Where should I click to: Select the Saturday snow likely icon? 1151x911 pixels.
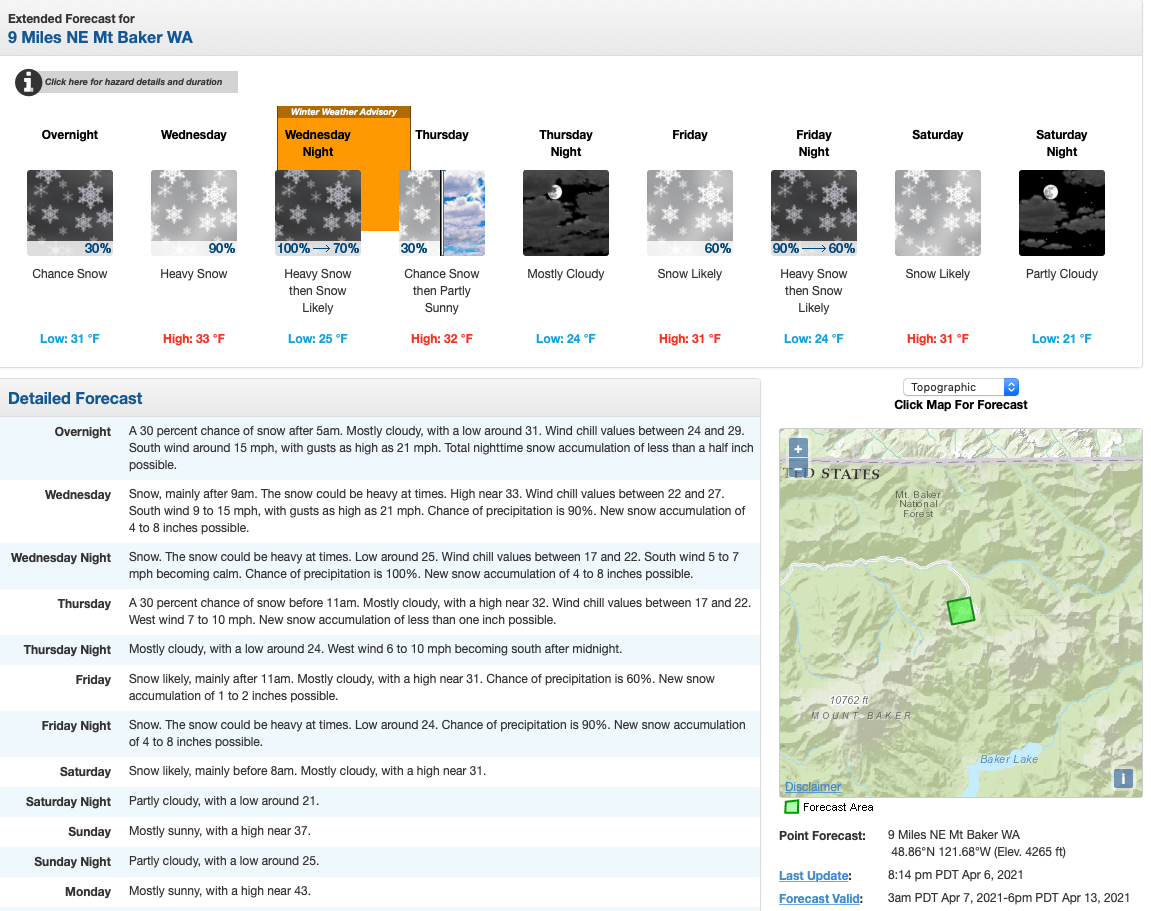pos(938,213)
